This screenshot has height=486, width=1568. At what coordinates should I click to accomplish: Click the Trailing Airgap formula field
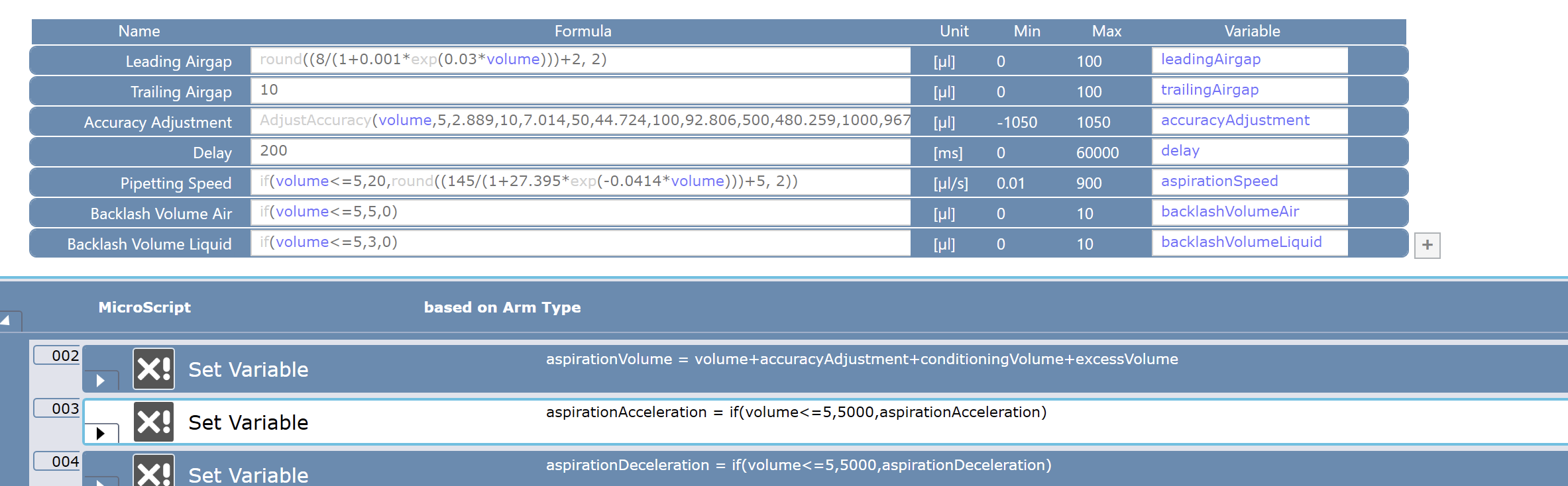click(x=580, y=91)
